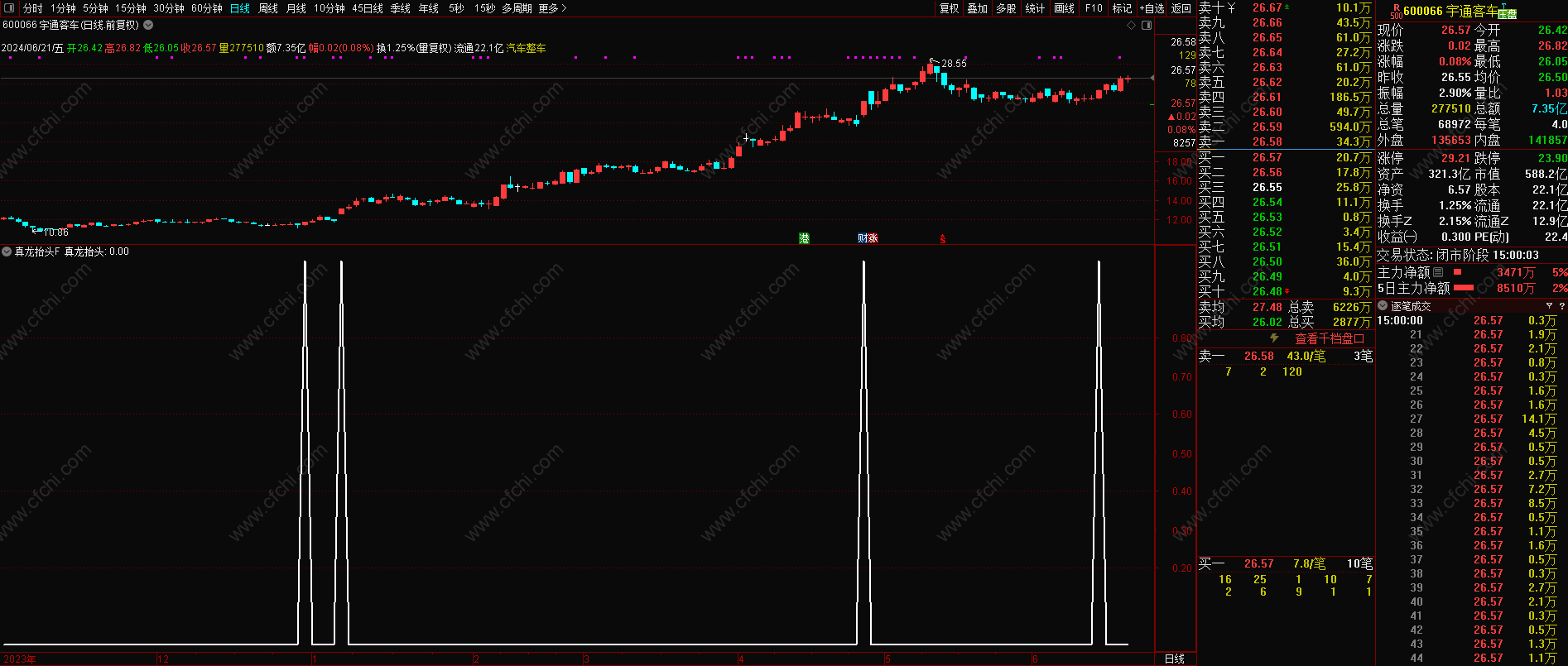Open the help question mark in 逐笔成交
Image resolution: width=1568 pixels, height=666 pixels.
(x=1561, y=306)
